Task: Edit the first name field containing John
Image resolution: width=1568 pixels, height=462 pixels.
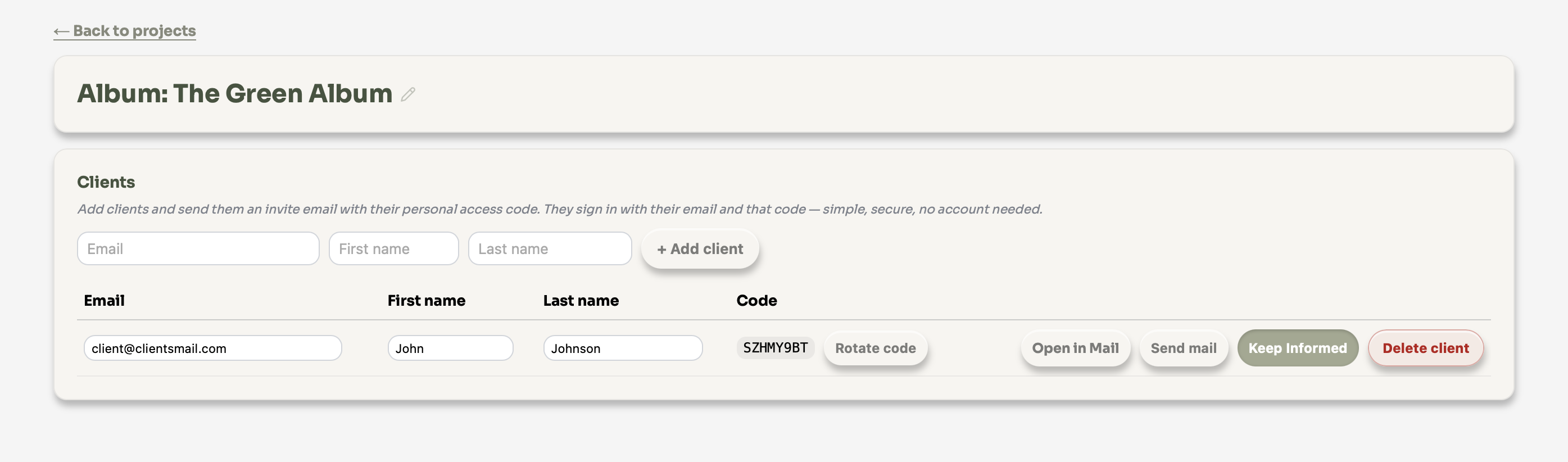Action: click(x=450, y=348)
